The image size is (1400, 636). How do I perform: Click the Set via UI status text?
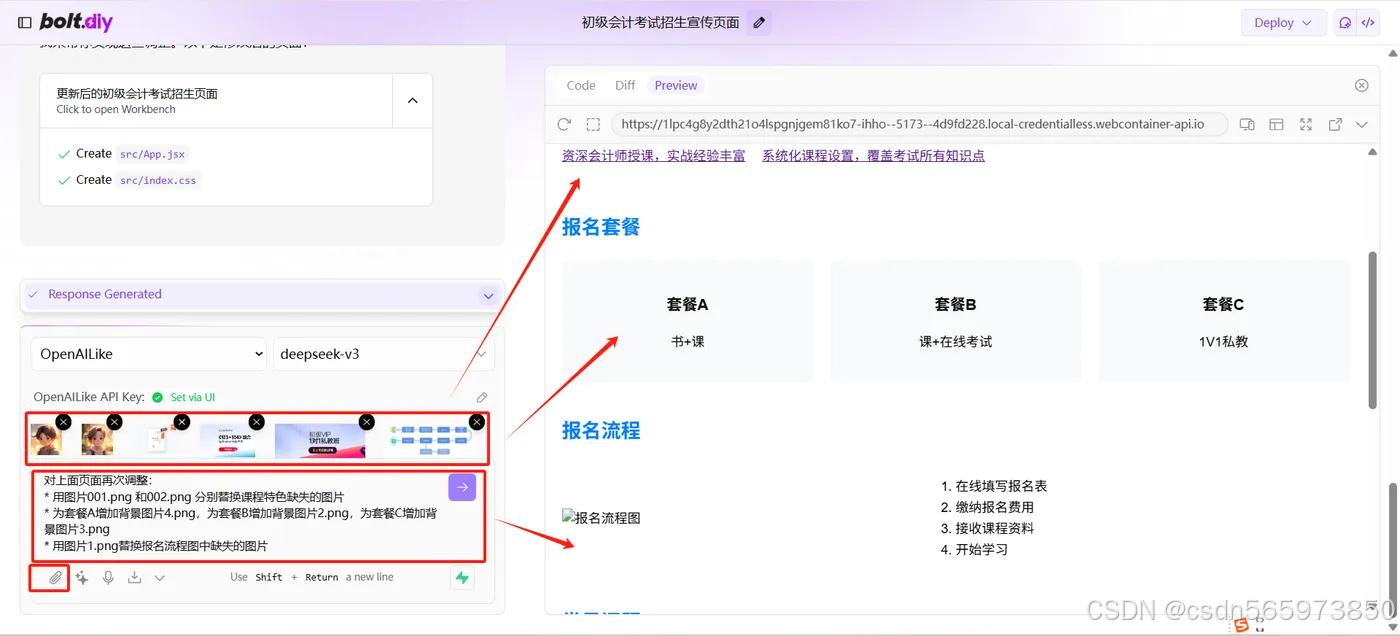tap(193, 397)
